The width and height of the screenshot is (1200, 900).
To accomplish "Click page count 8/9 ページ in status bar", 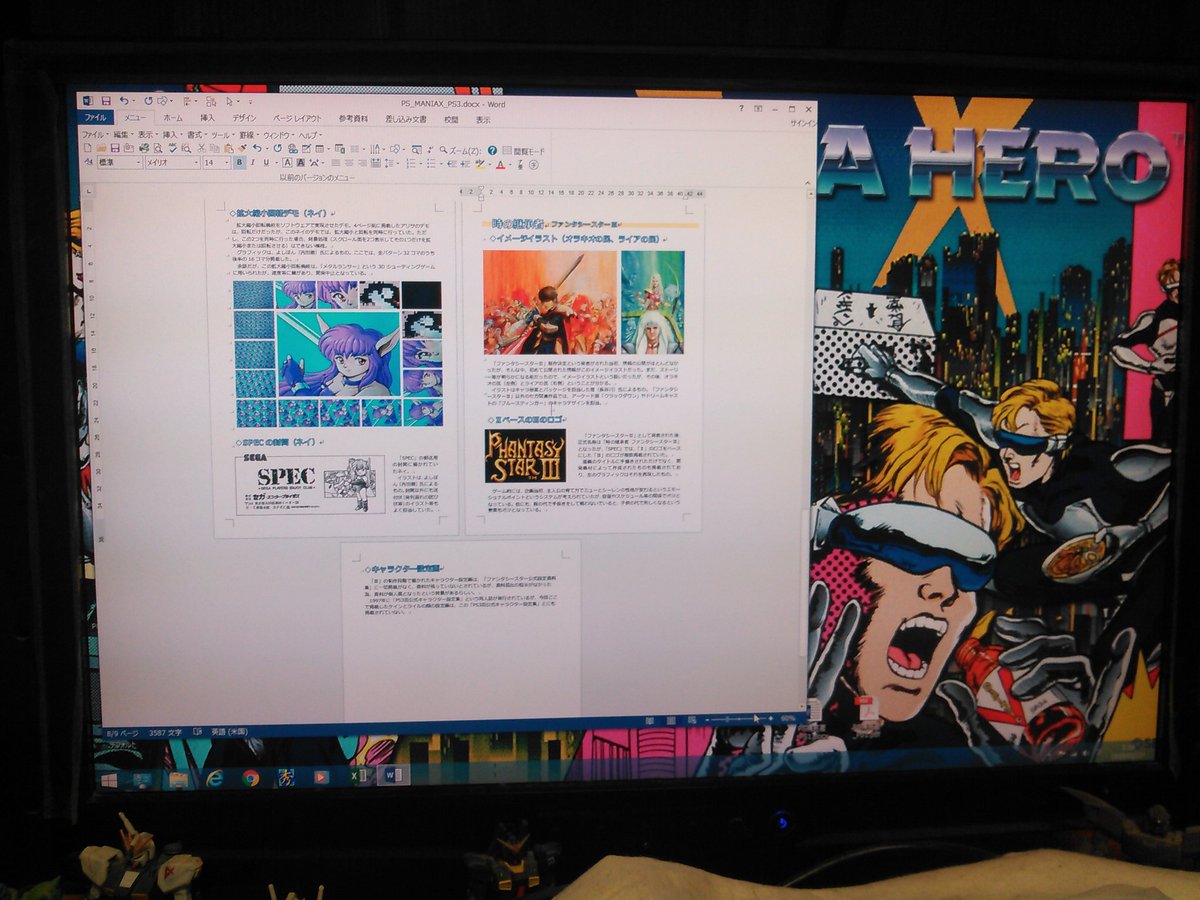I will pos(122,732).
